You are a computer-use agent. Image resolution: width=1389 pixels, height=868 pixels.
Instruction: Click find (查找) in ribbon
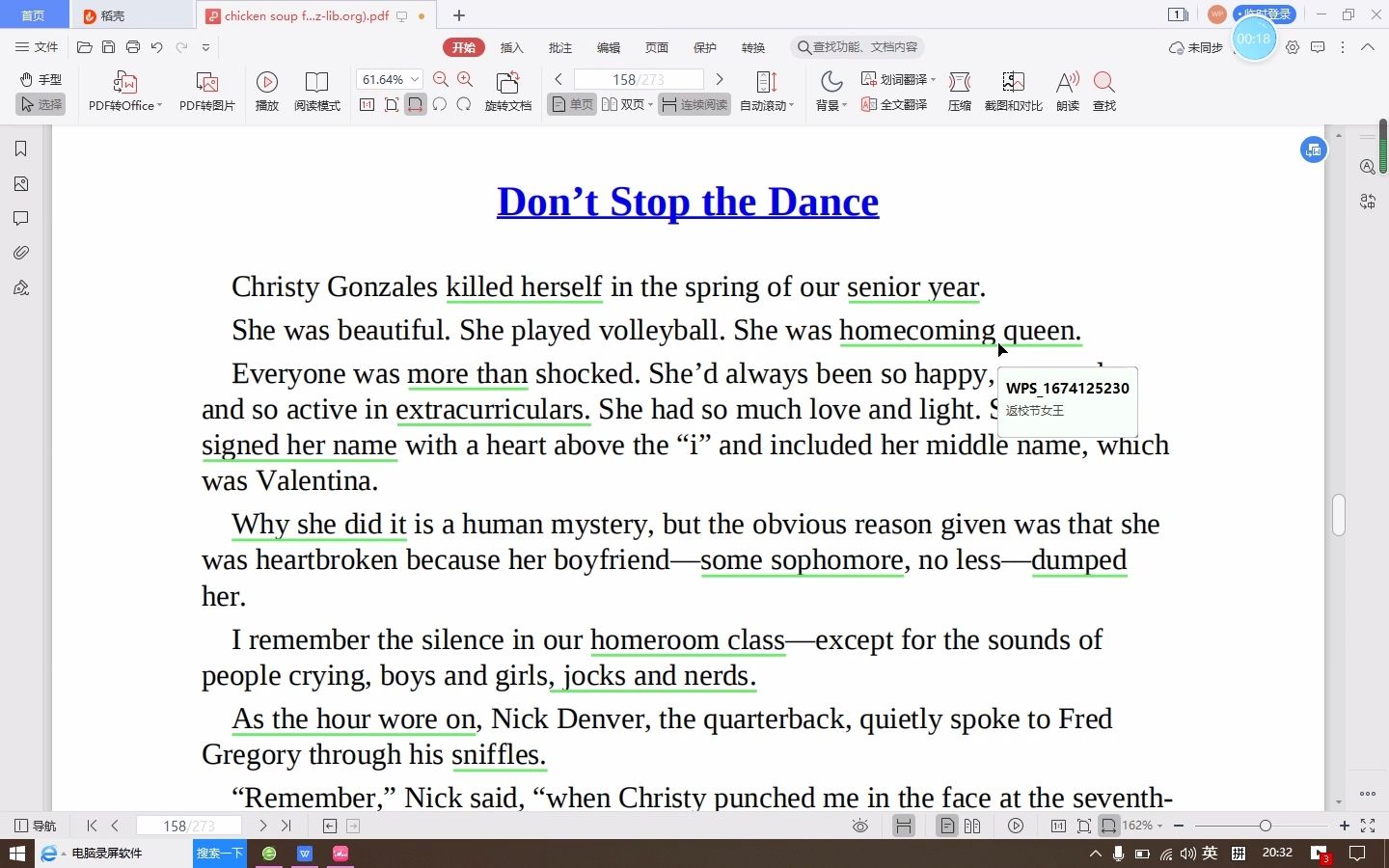pyautogui.click(x=1104, y=92)
